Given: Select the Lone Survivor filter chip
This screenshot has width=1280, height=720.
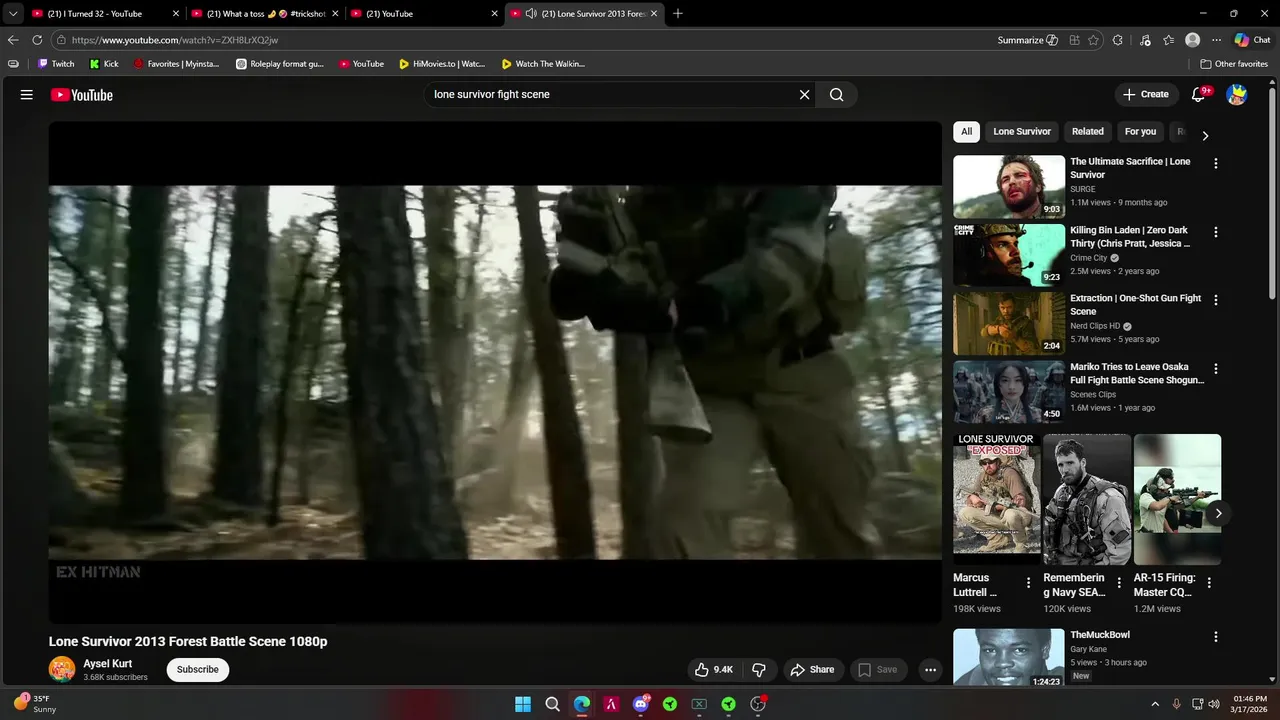Looking at the screenshot, I should click(1022, 131).
